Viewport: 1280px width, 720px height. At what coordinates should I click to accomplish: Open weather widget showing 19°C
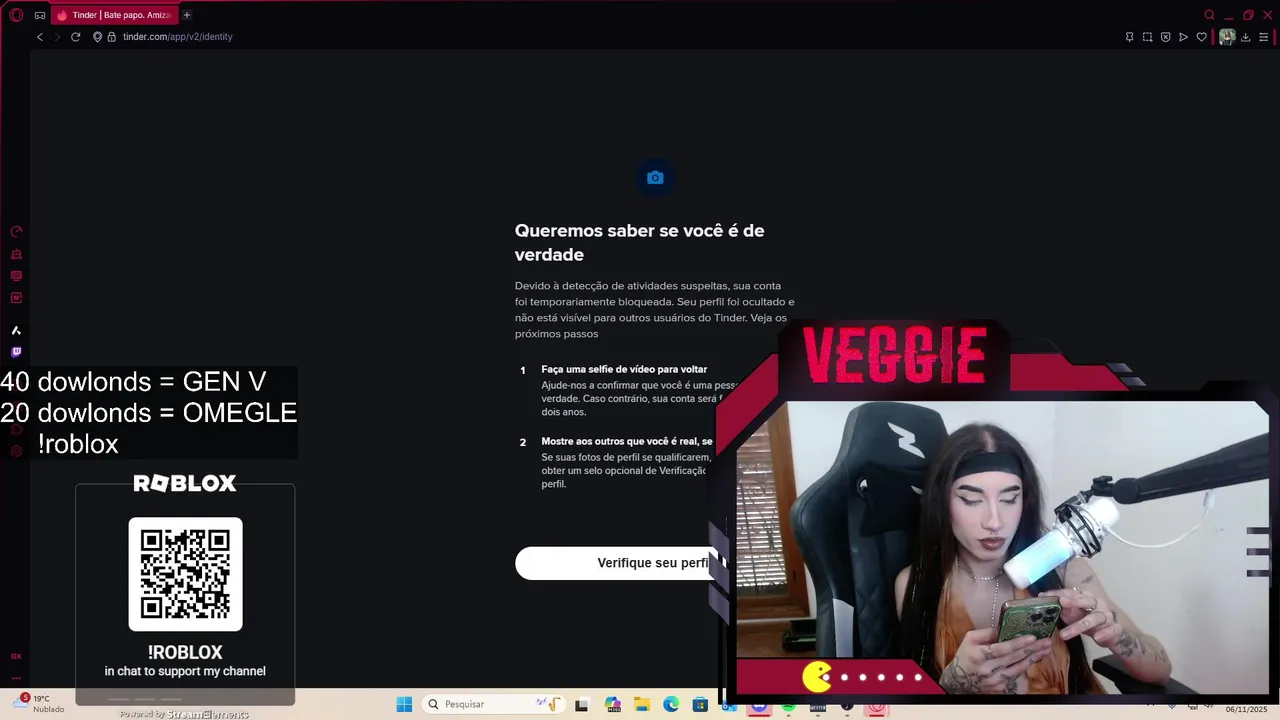point(38,704)
